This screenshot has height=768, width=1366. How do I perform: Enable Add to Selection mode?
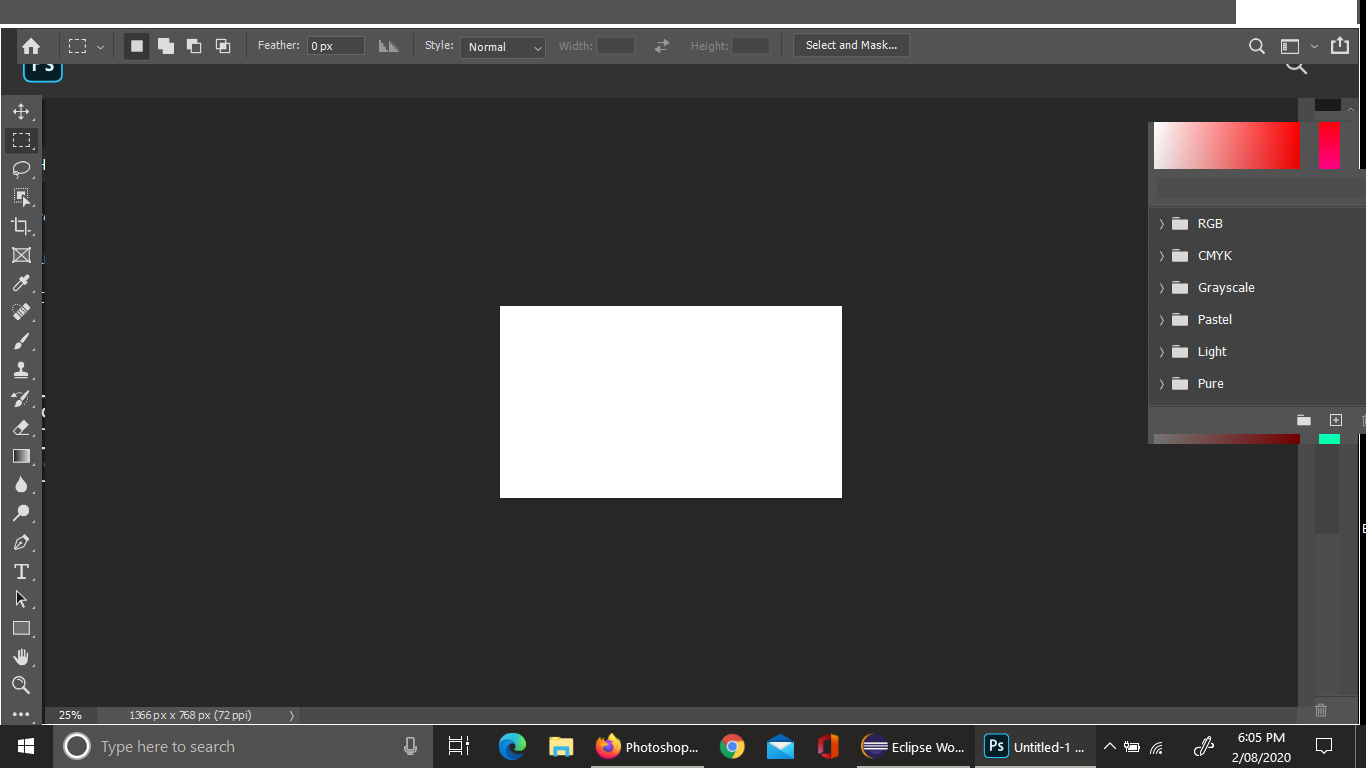(166, 46)
